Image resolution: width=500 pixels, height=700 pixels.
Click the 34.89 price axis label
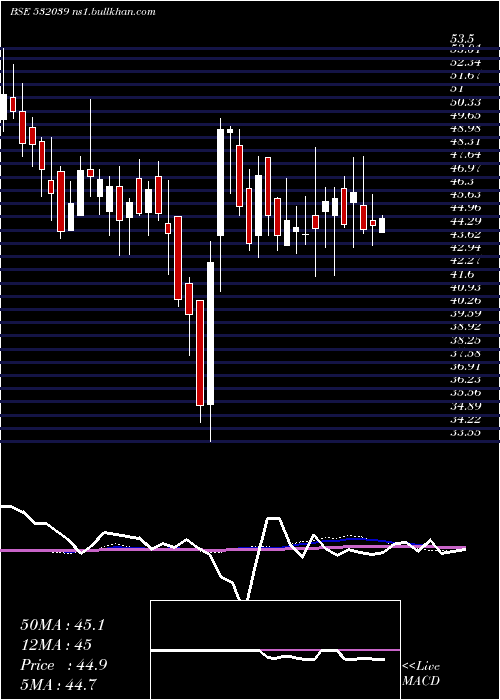click(466, 406)
